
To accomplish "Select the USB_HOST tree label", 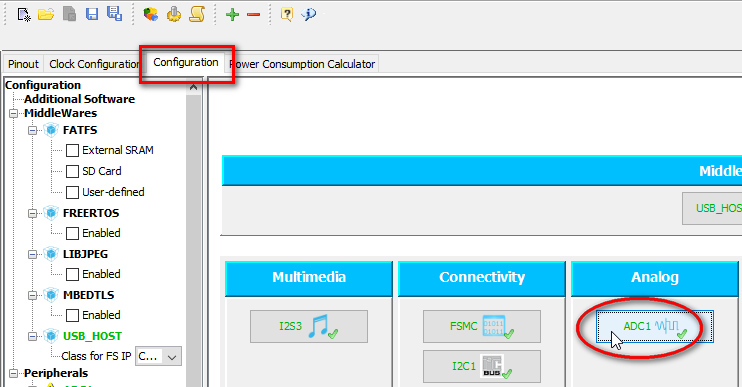I will [x=92, y=336].
